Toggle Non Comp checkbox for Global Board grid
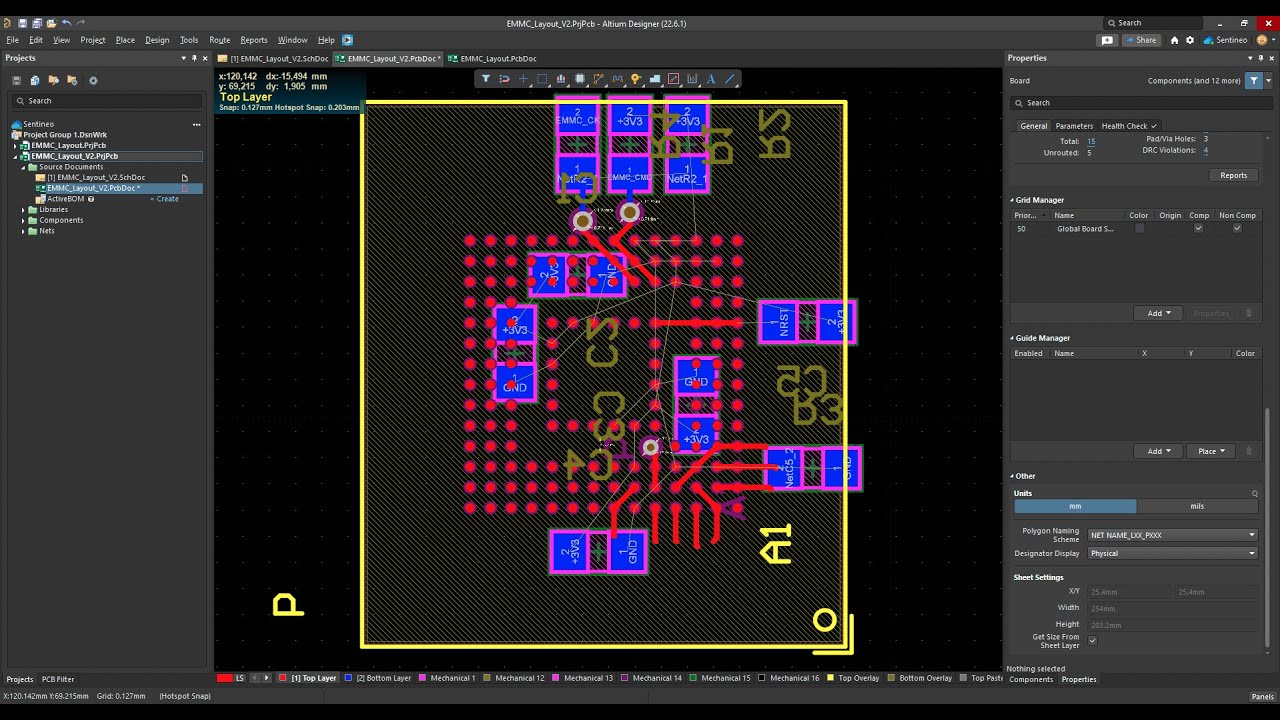 [x=1237, y=229]
